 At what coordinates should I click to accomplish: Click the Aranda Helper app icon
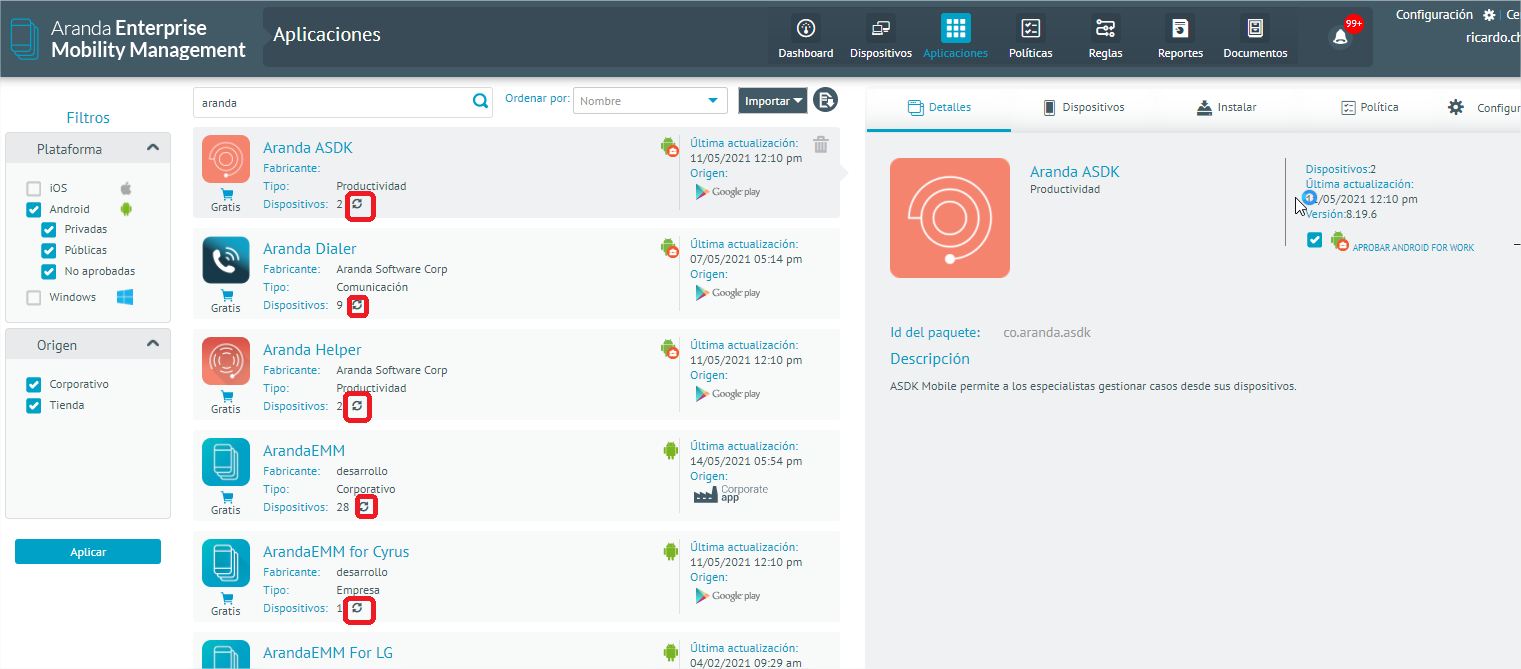226,361
